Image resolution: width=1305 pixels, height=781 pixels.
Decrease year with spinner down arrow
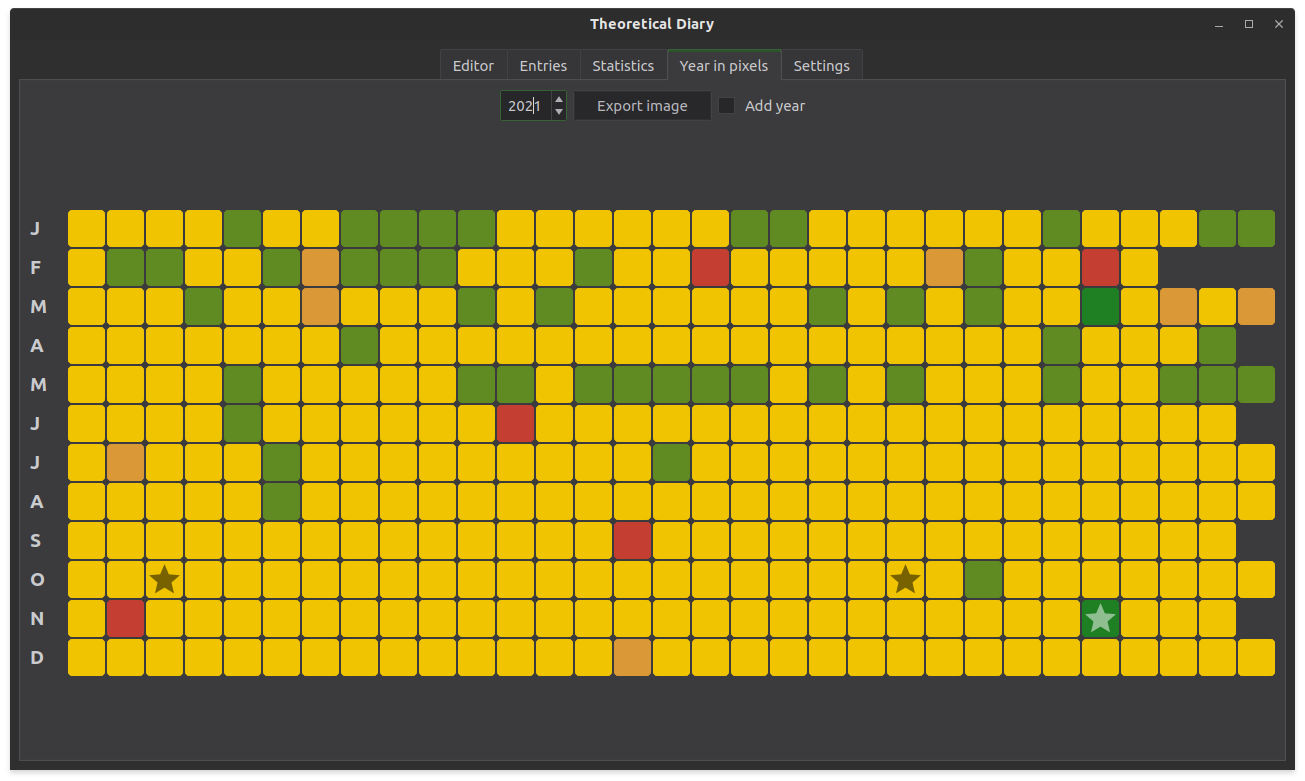click(x=559, y=112)
